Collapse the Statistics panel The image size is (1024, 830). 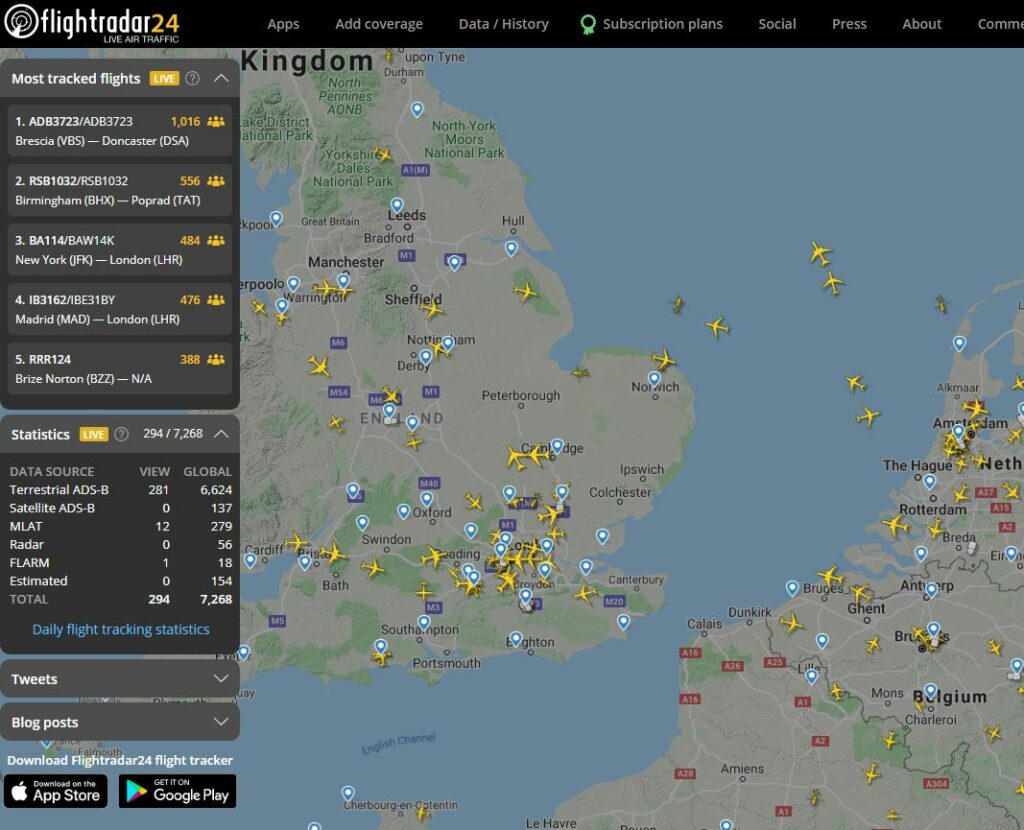click(x=221, y=434)
